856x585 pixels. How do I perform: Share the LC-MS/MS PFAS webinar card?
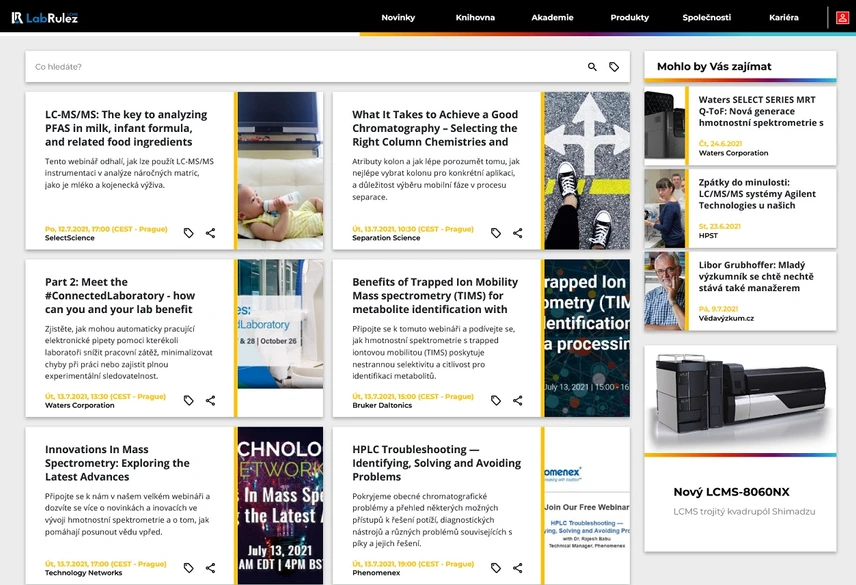tap(210, 233)
